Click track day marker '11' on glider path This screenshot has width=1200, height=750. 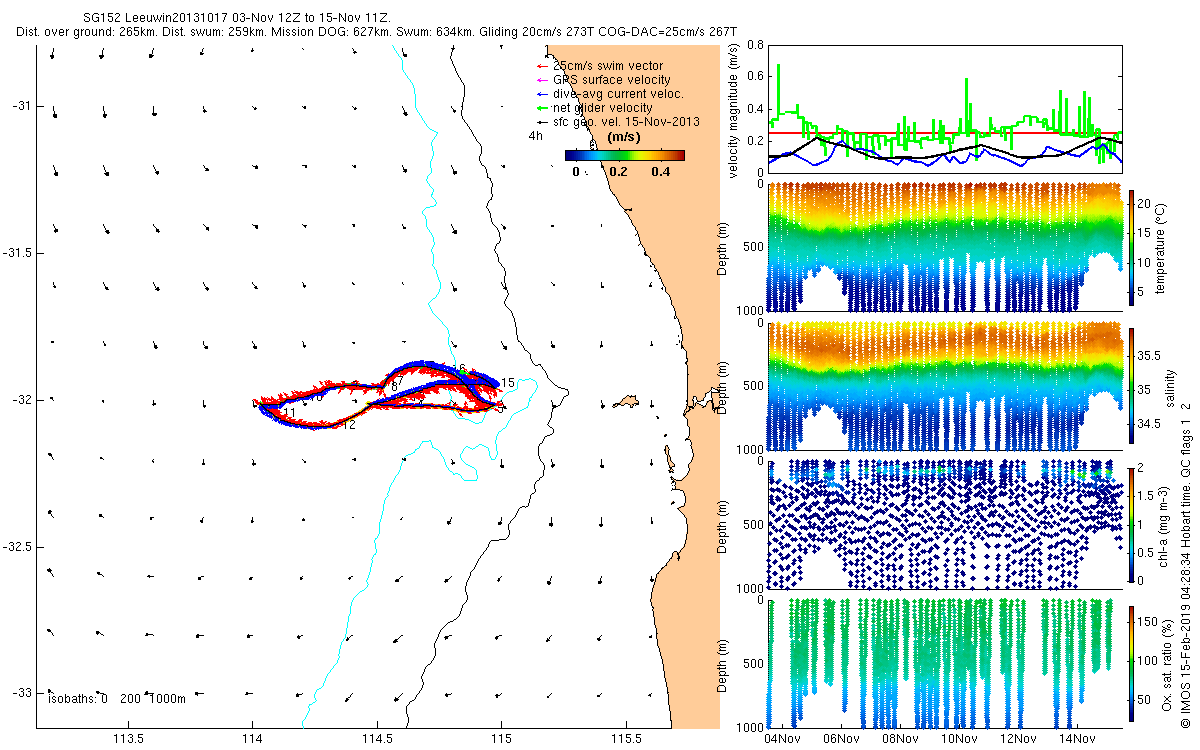288,413
